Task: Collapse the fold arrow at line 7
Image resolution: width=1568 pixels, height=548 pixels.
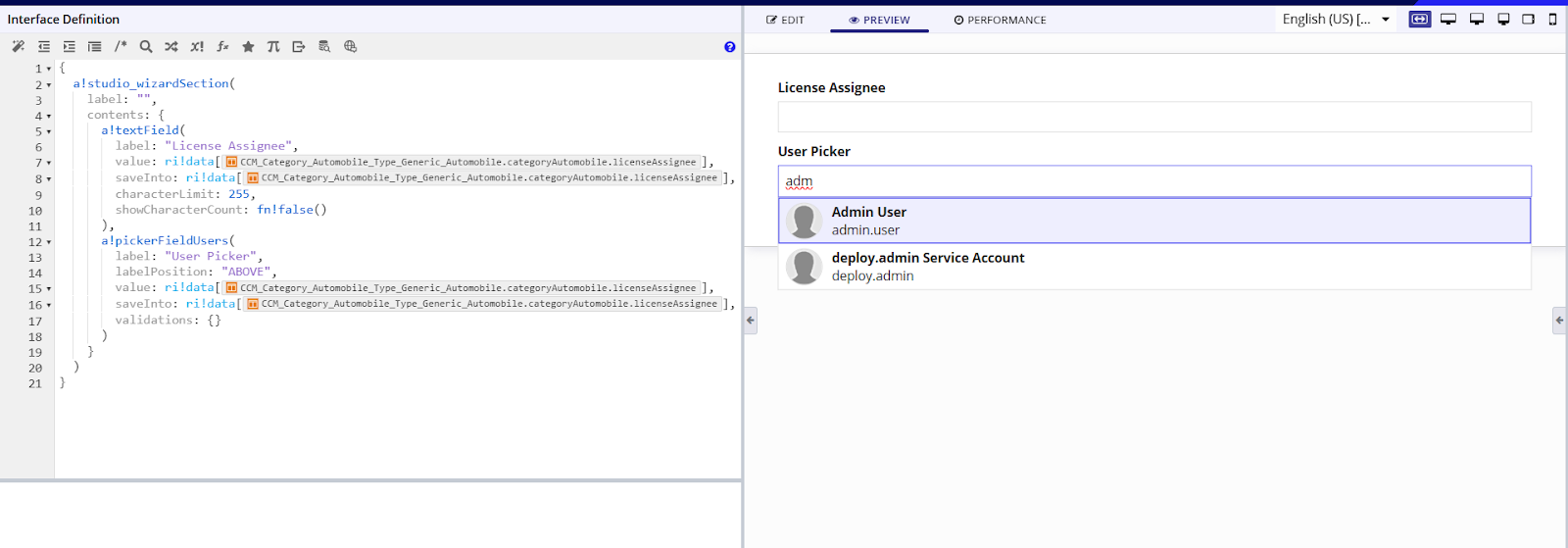Action: (49, 164)
